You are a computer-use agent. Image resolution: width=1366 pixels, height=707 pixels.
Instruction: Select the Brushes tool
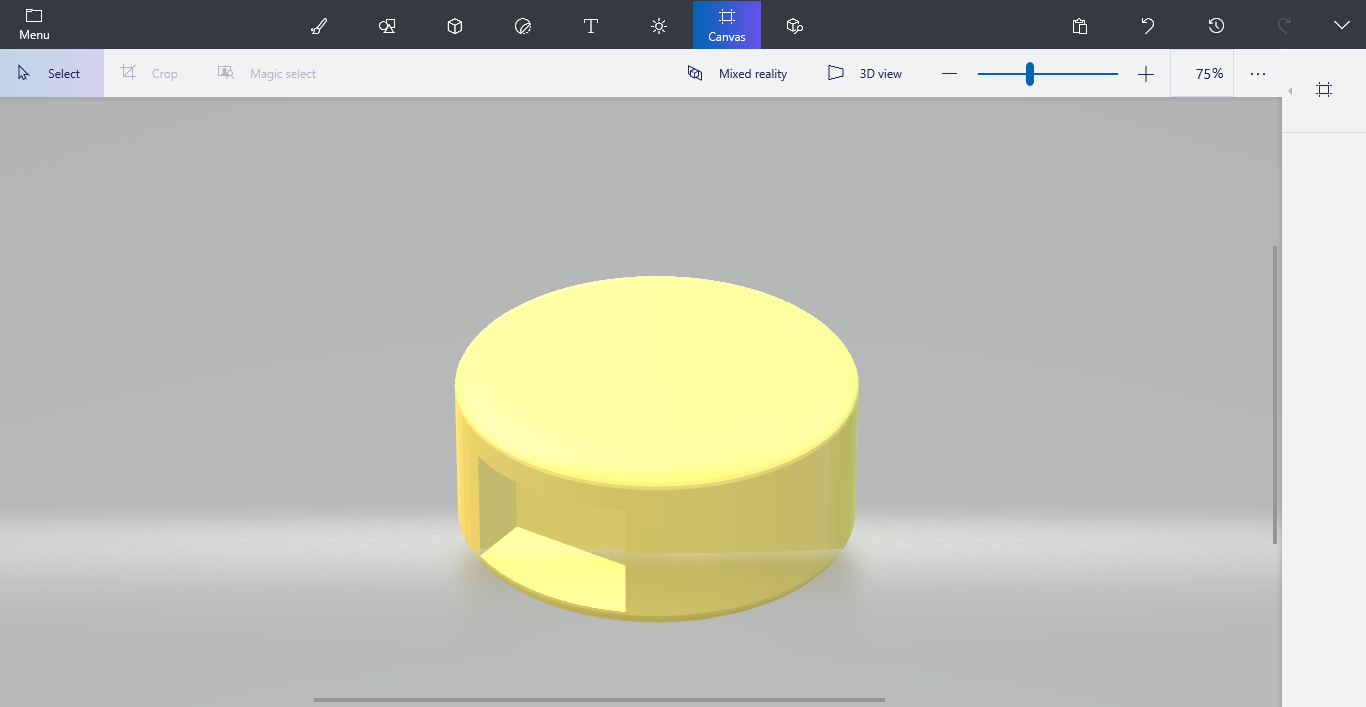pyautogui.click(x=318, y=24)
